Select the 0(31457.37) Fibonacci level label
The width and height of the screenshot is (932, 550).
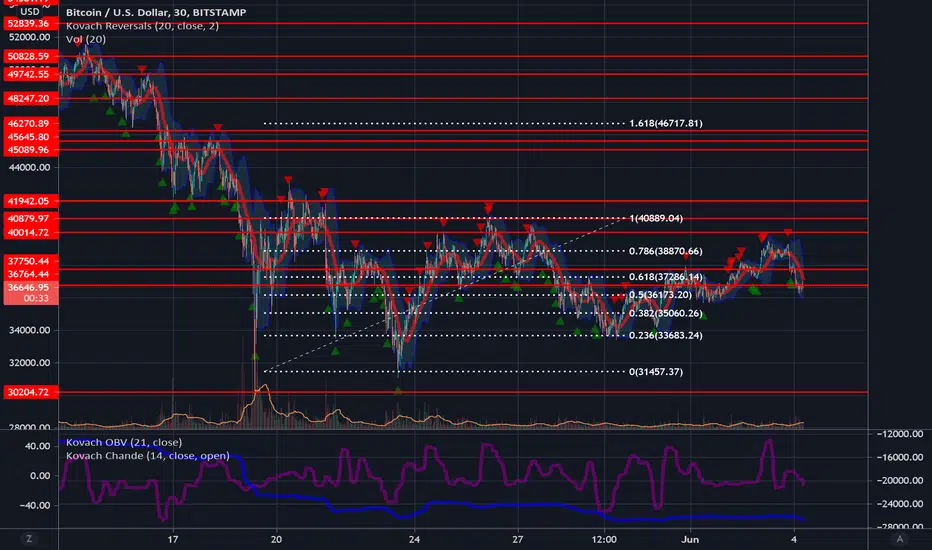(x=656, y=372)
